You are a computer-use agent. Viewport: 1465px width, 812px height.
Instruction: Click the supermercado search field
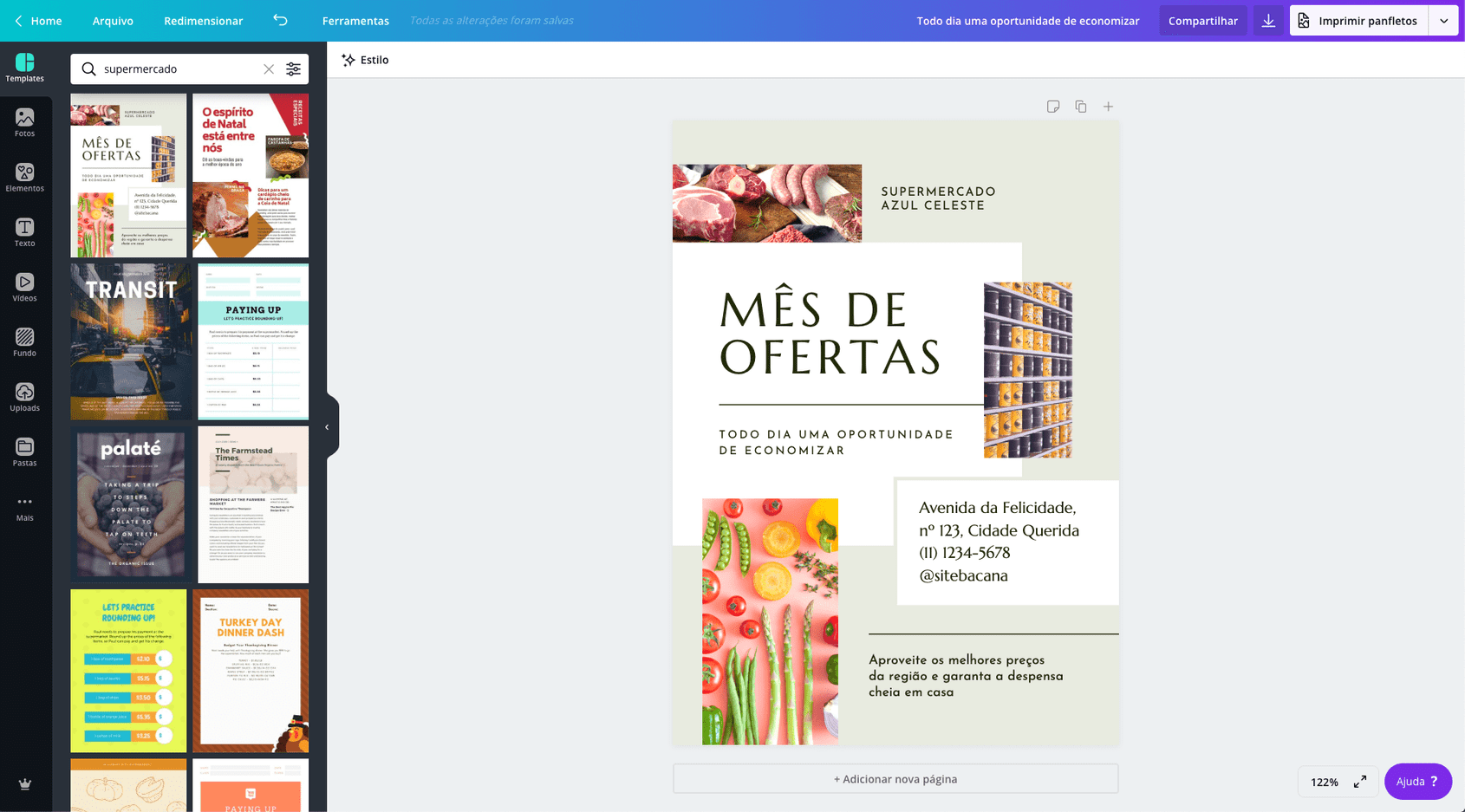(x=178, y=69)
